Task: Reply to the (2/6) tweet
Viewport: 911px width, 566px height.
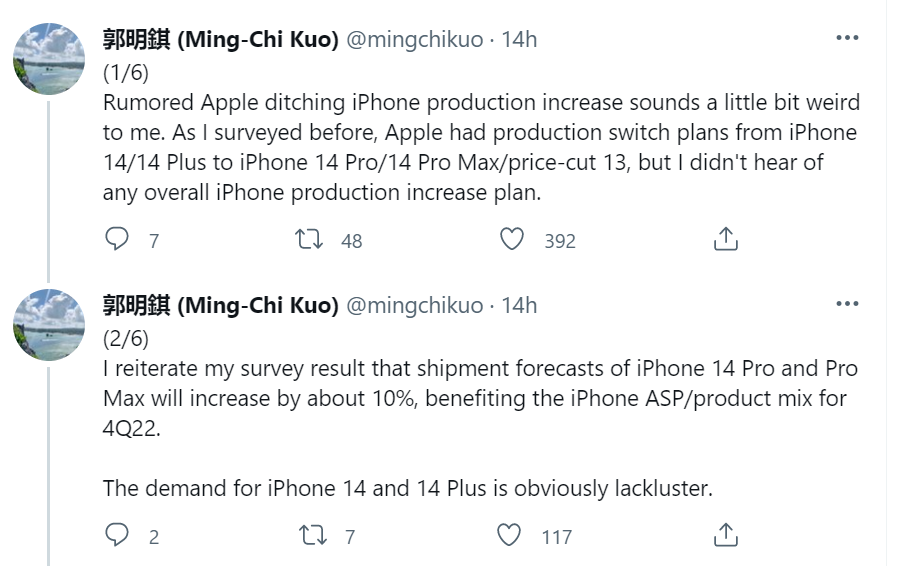Action: 117,536
